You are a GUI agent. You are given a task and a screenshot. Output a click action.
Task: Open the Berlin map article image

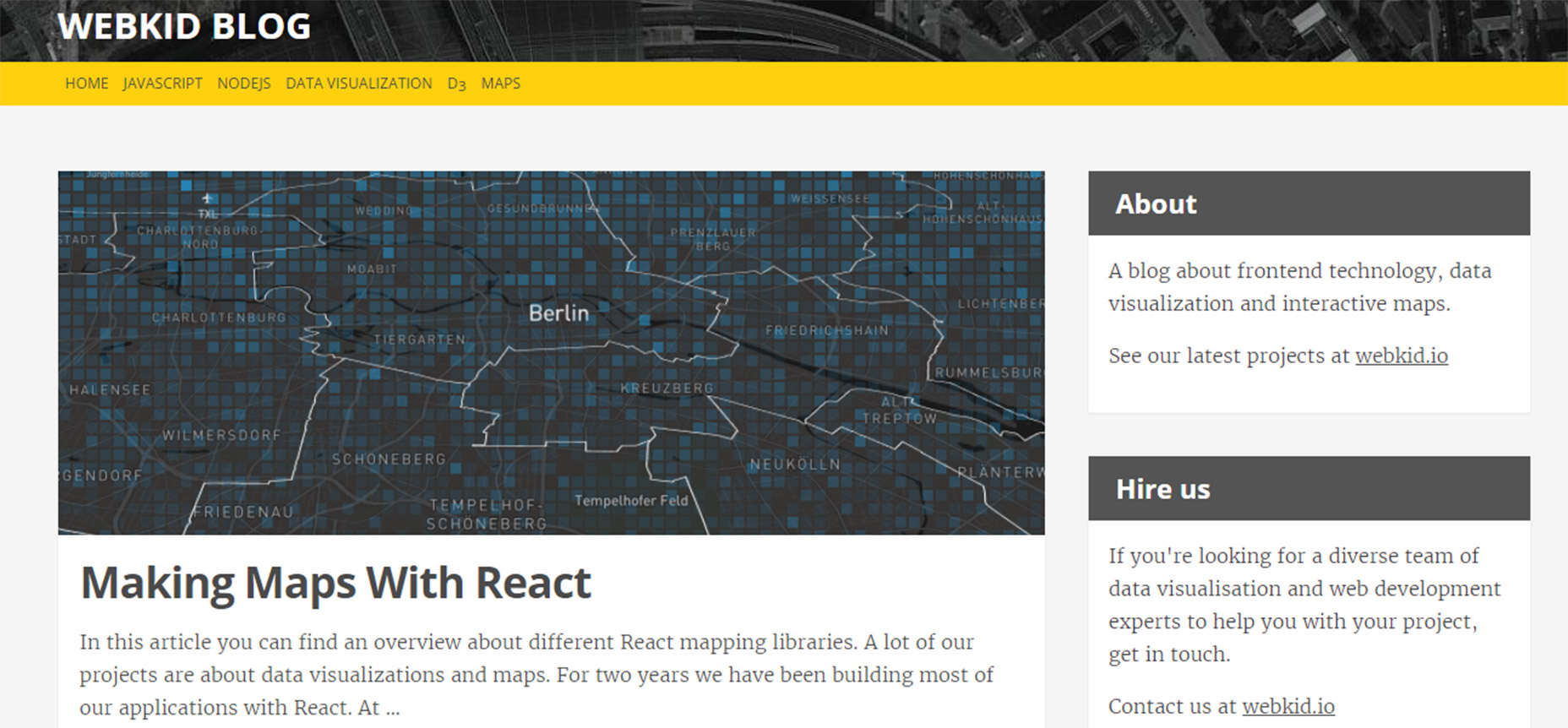[x=551, y=353]
